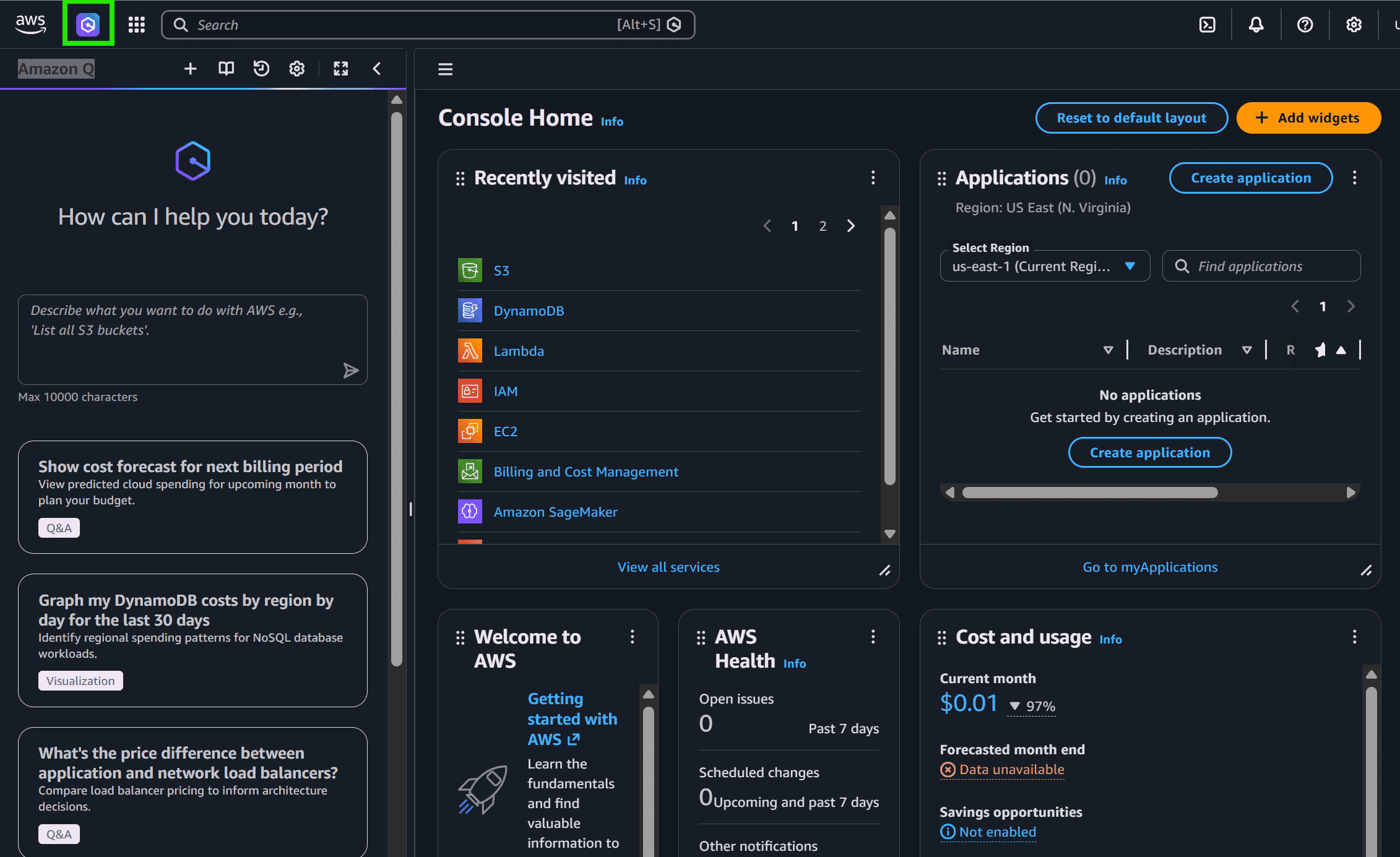Select the load balancers price suggestion
This screenshot has height=857, width=1400.
tap(192, 792)
